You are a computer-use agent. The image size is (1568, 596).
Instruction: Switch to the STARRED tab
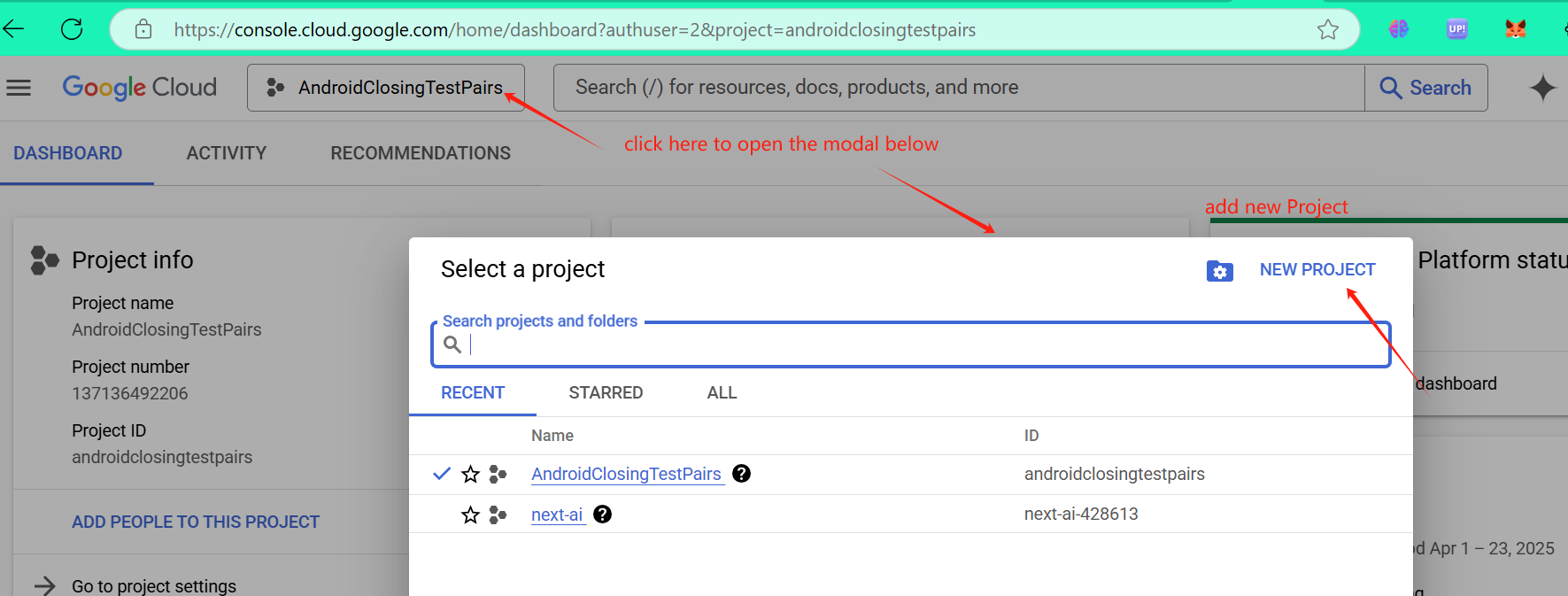pos(606,392)
